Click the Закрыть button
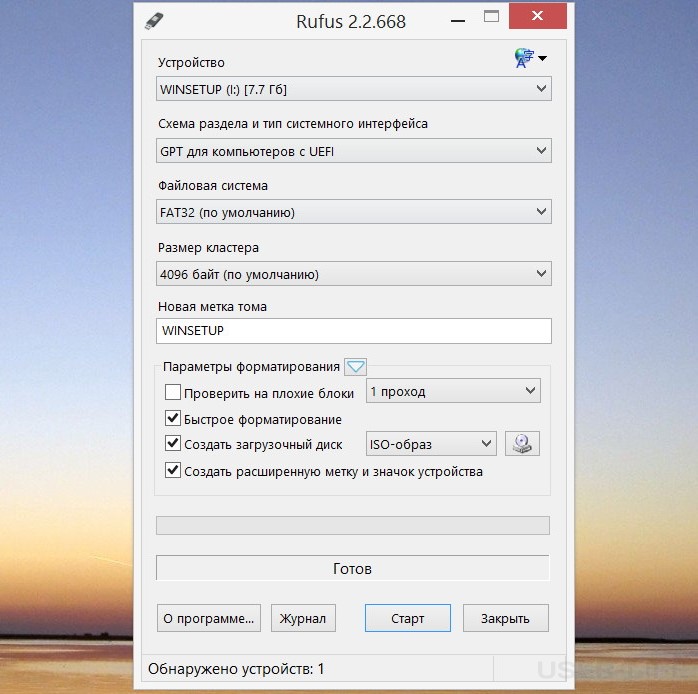698x694 pixels. coord(506,618)
